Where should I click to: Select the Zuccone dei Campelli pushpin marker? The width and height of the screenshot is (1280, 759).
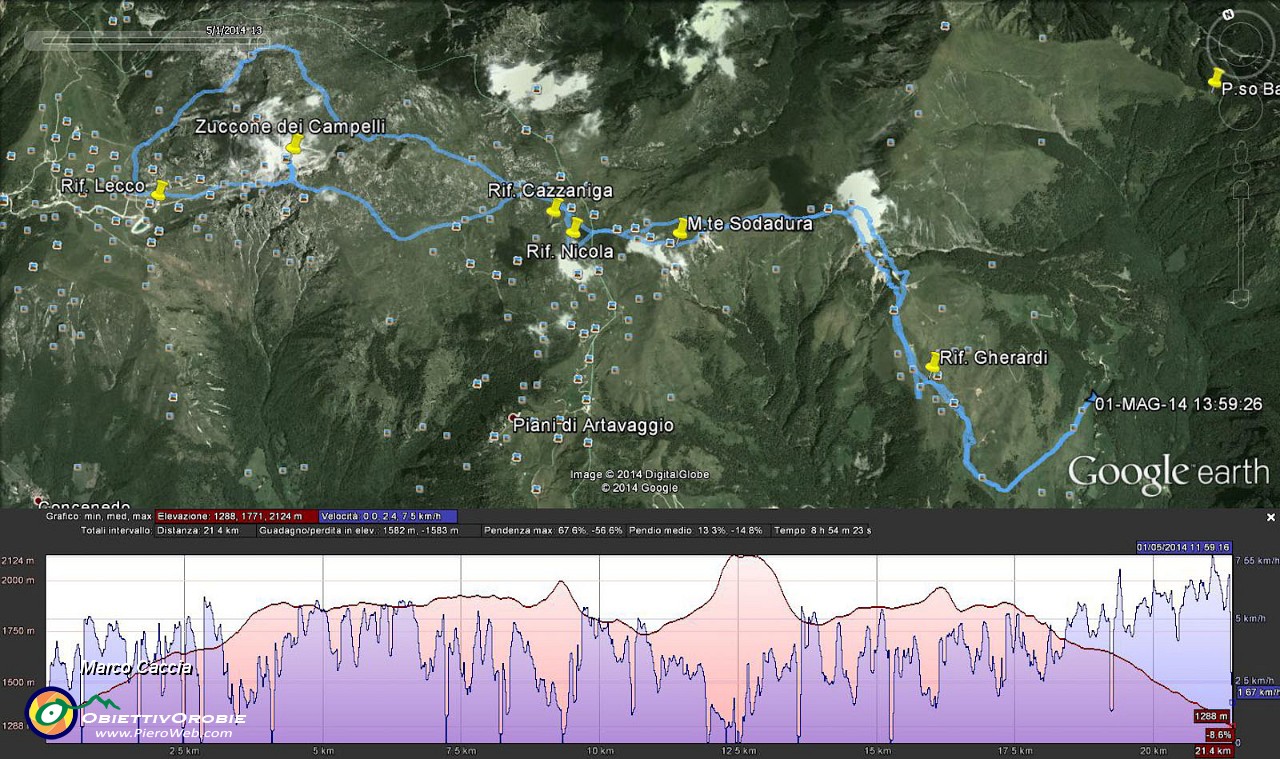pos(294,146)
